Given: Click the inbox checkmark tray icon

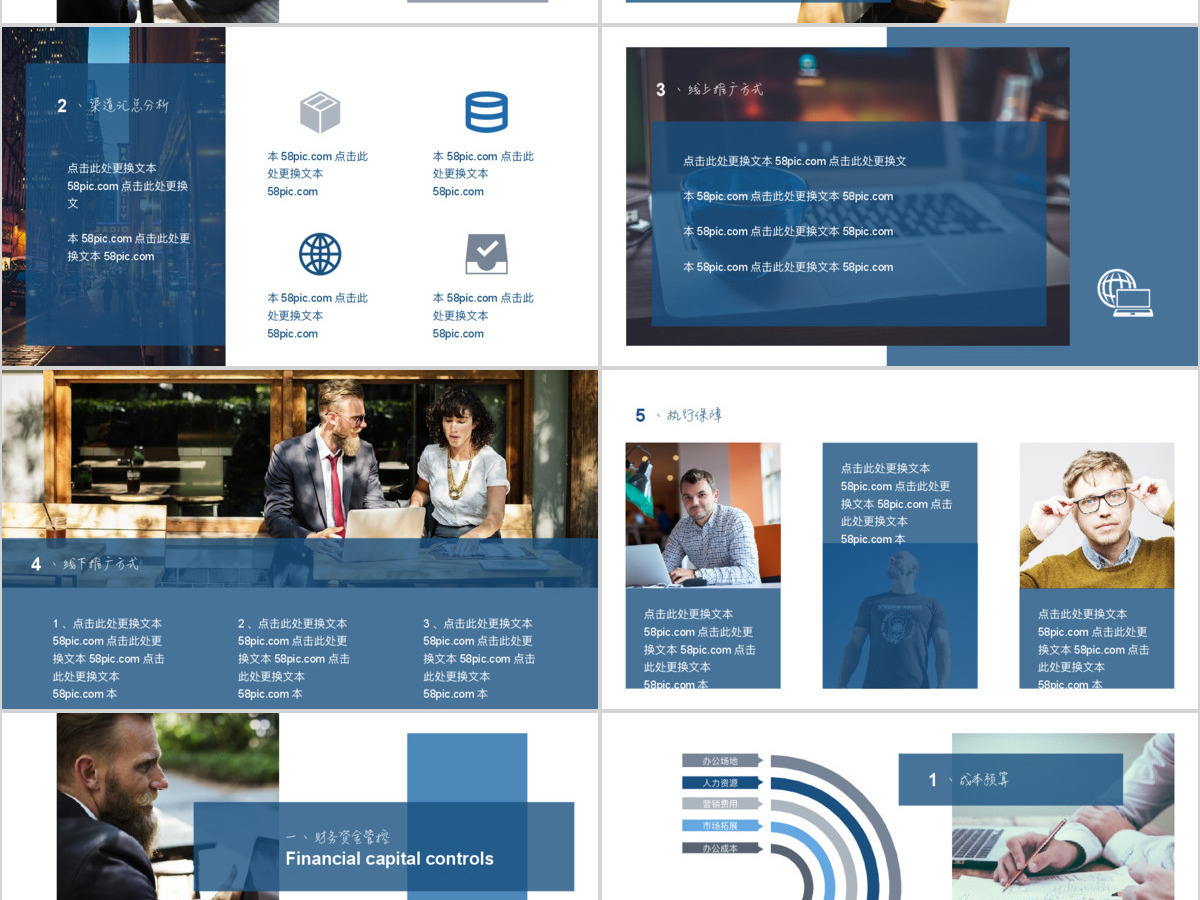Looking at the screenshot, I should point(486,254).
